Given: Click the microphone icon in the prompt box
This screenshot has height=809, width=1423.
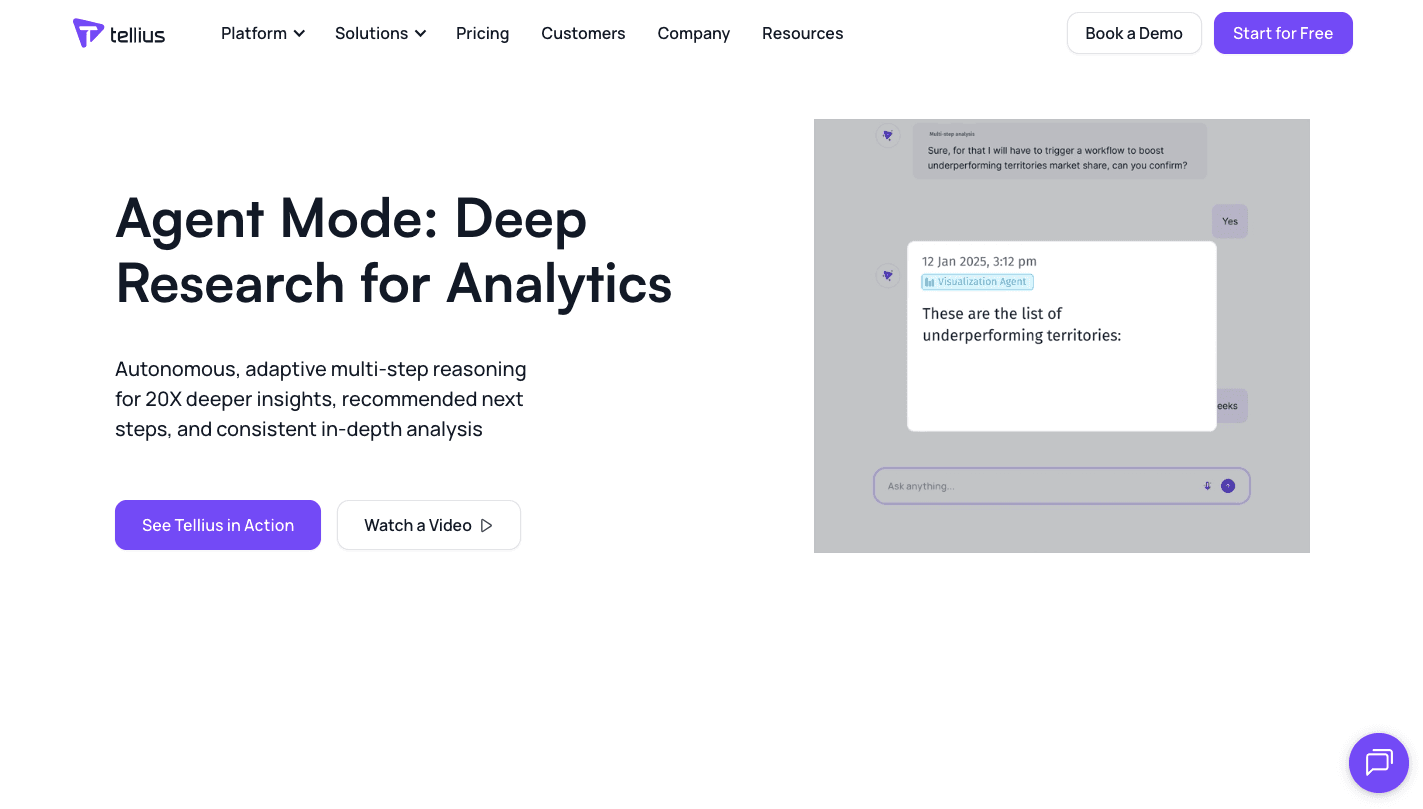Looking at the screenshot, I should (x=1207, y=486).
